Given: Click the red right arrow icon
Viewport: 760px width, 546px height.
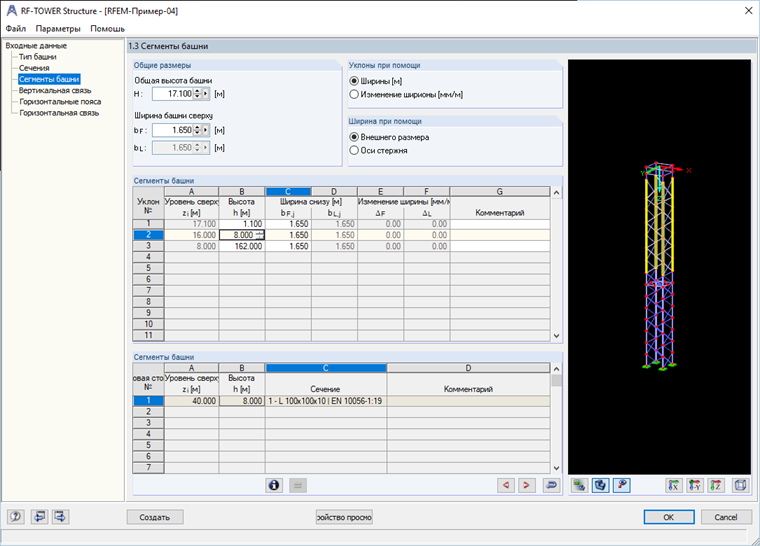Looking at the screenshot, I should pos(526,485).
